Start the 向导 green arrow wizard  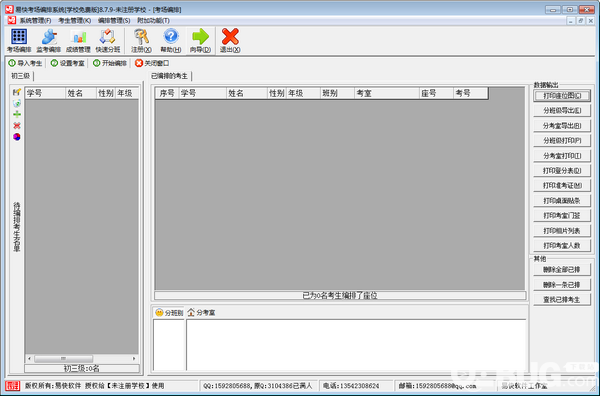pos(200,41)
